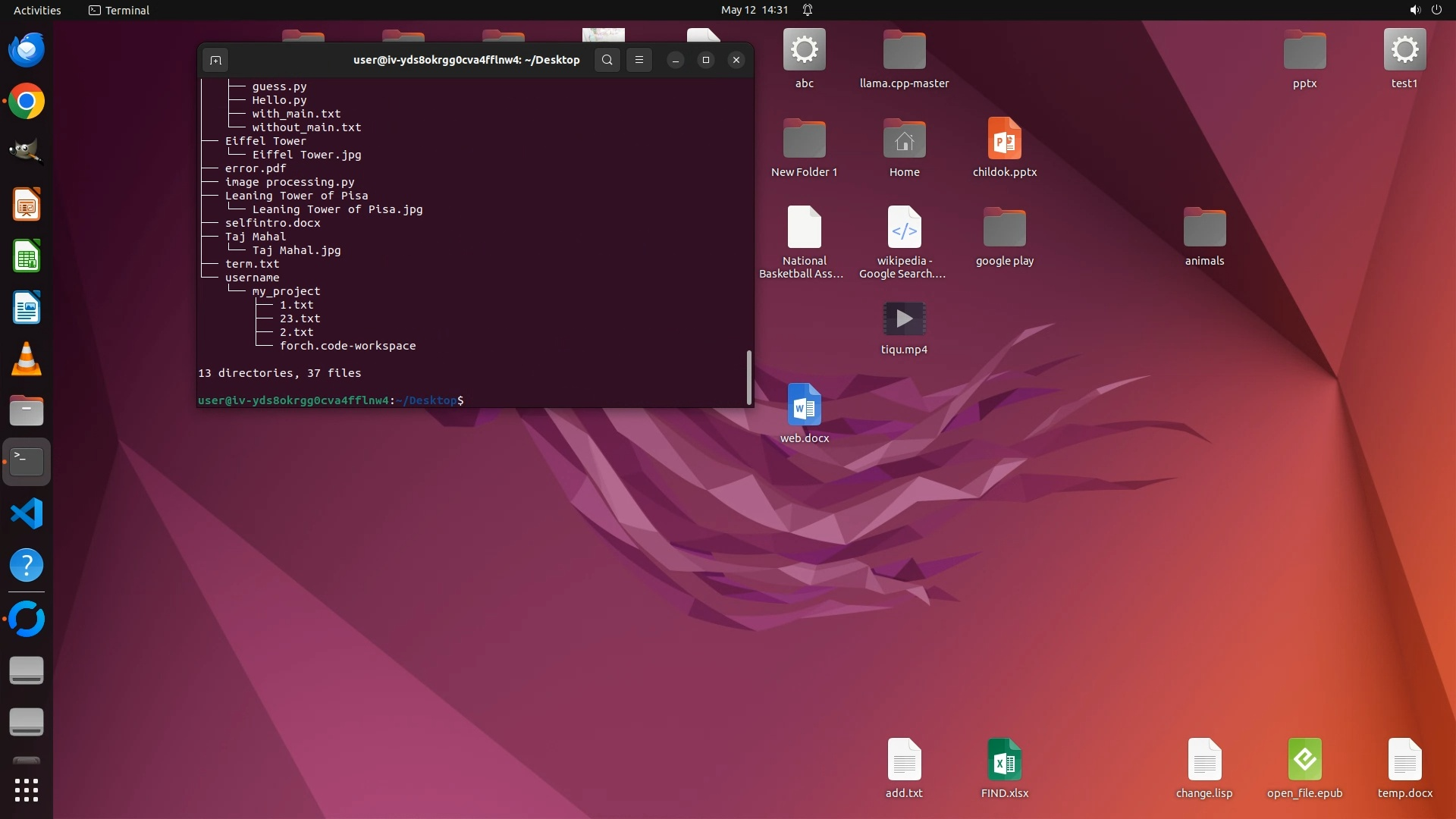Select the childok.pptx desktop file
Image resolution: width=1456 pixels, height=819 pixels.
[1004, 140]
